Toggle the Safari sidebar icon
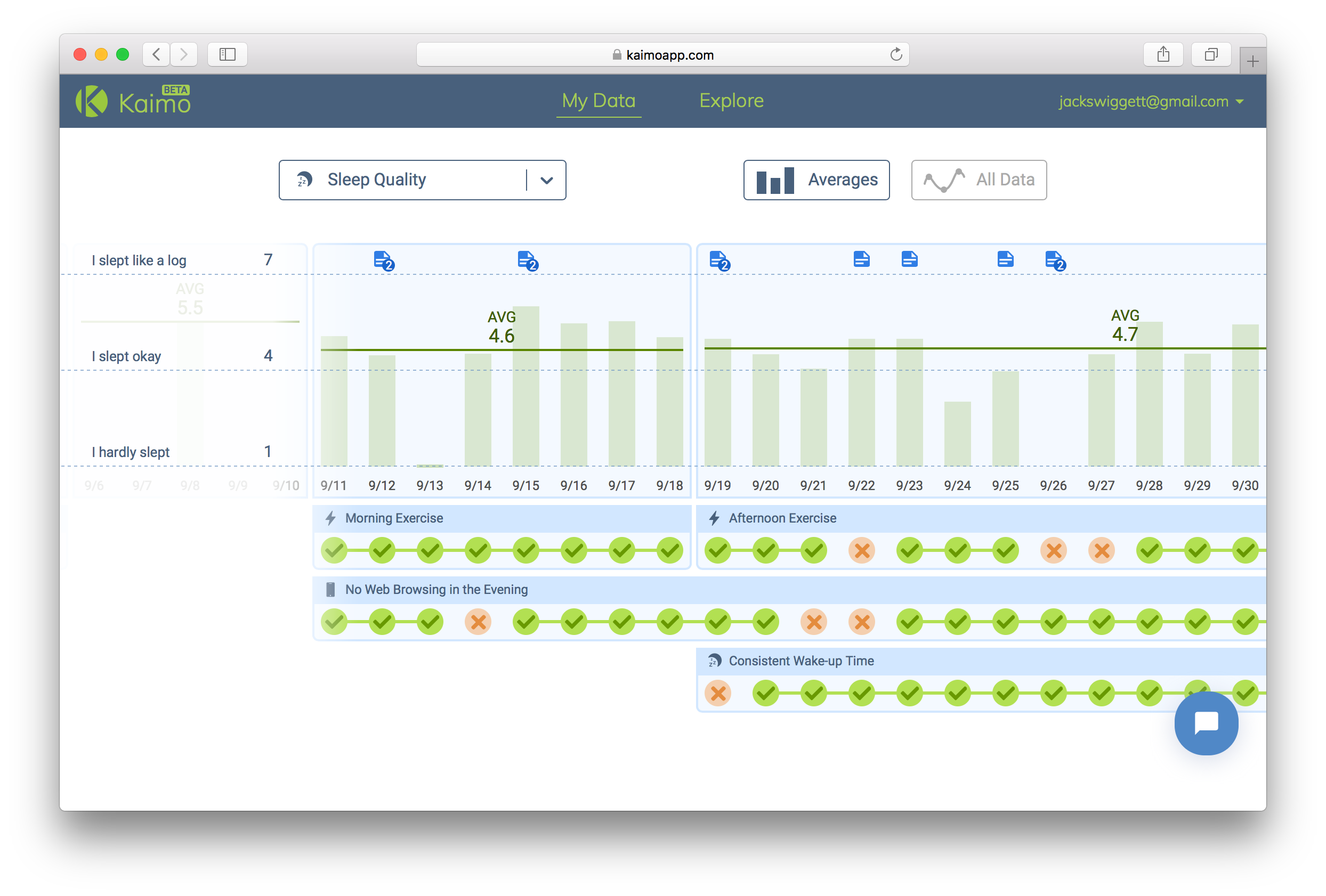This screenshot has height=896, width=1326. (x=227, y=55)
